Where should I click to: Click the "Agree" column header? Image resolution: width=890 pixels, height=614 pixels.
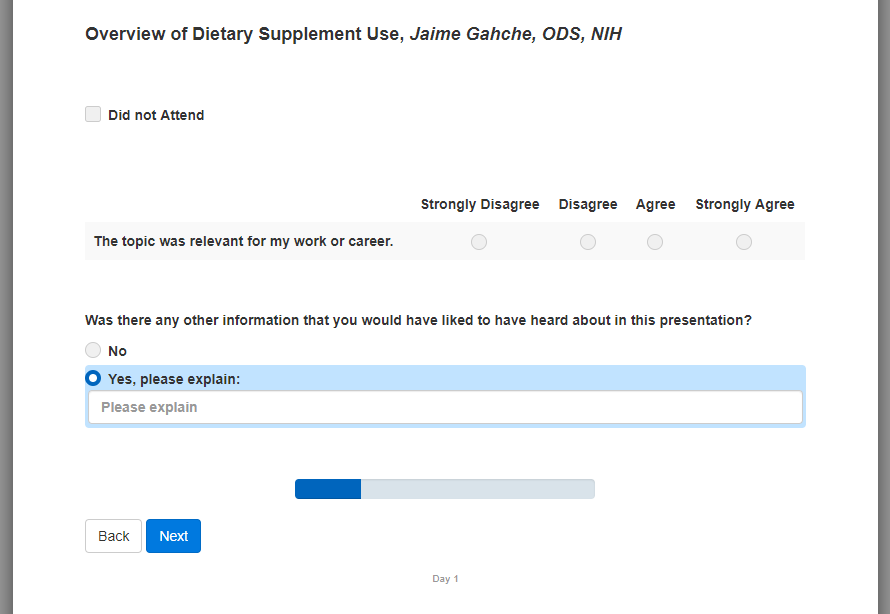point(656,204)
